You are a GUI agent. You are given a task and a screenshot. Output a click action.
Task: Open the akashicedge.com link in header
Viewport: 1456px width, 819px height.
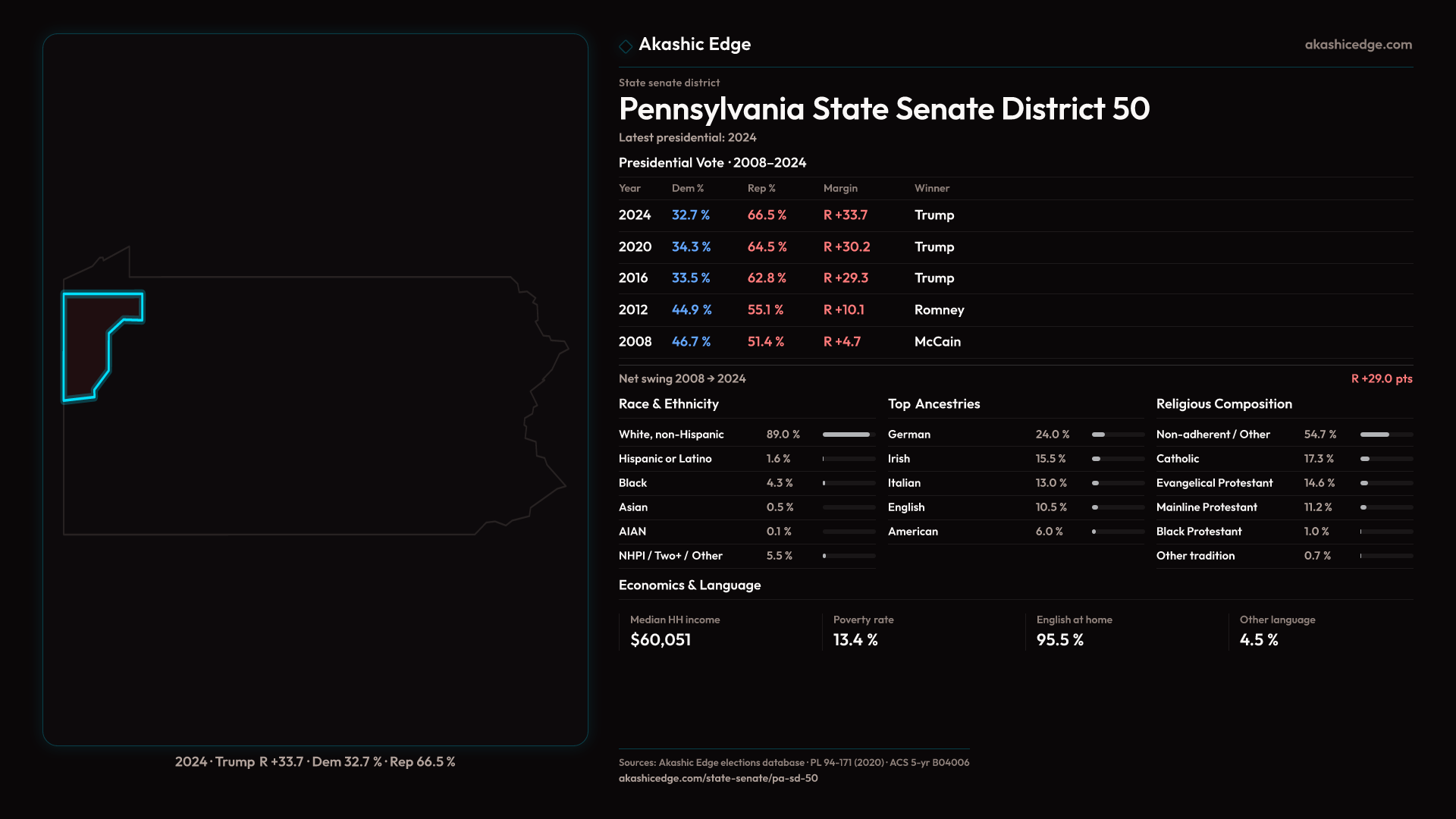1358,45
